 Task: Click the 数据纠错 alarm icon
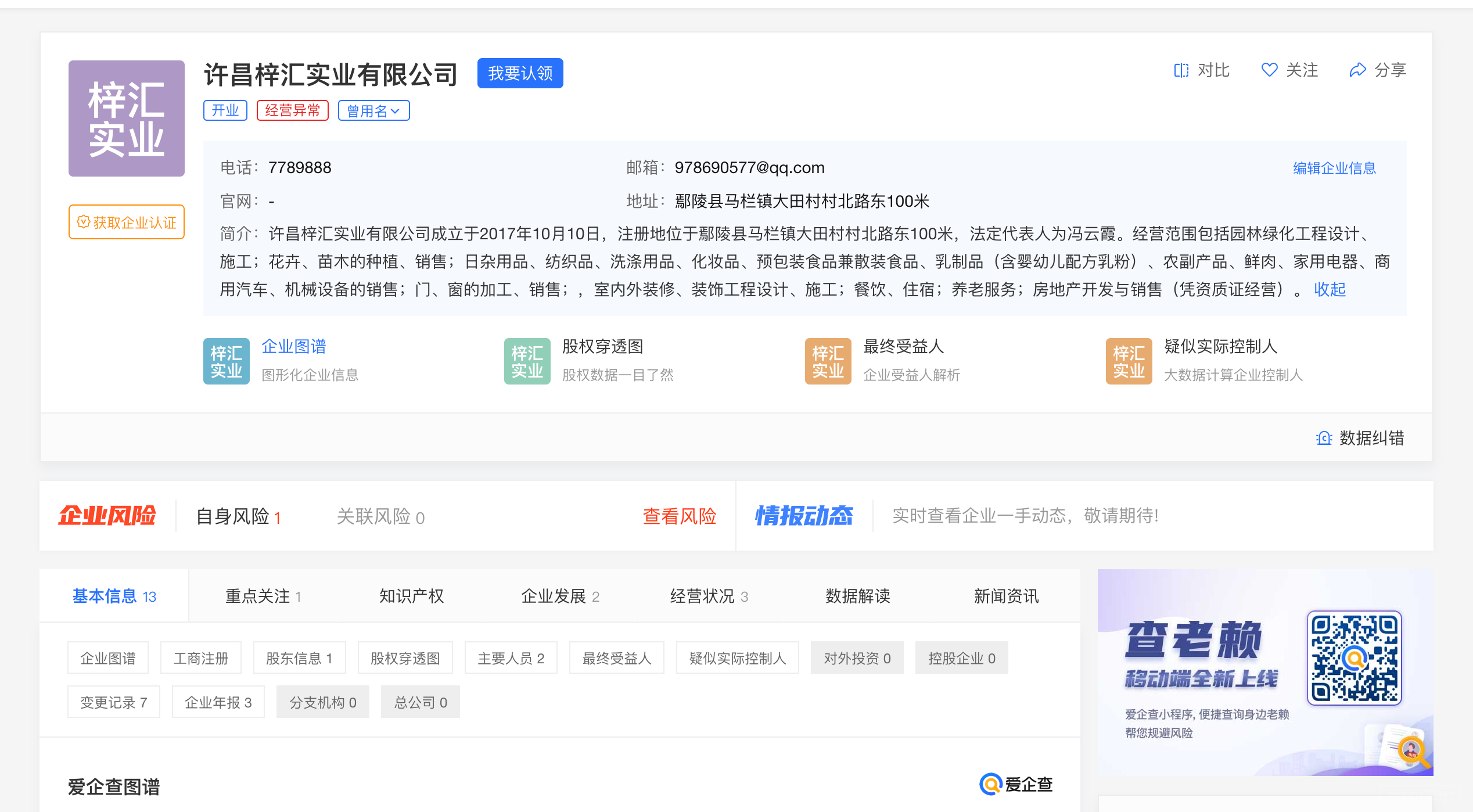coord(1324,438)
